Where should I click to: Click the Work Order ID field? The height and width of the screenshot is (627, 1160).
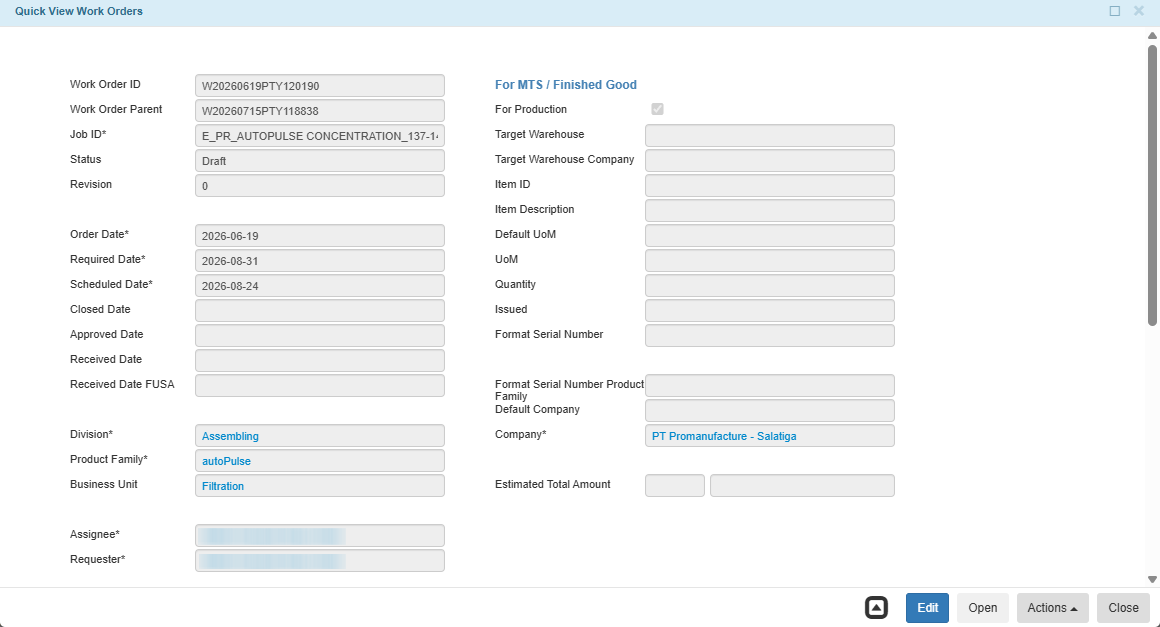click(x=320, y=86)
